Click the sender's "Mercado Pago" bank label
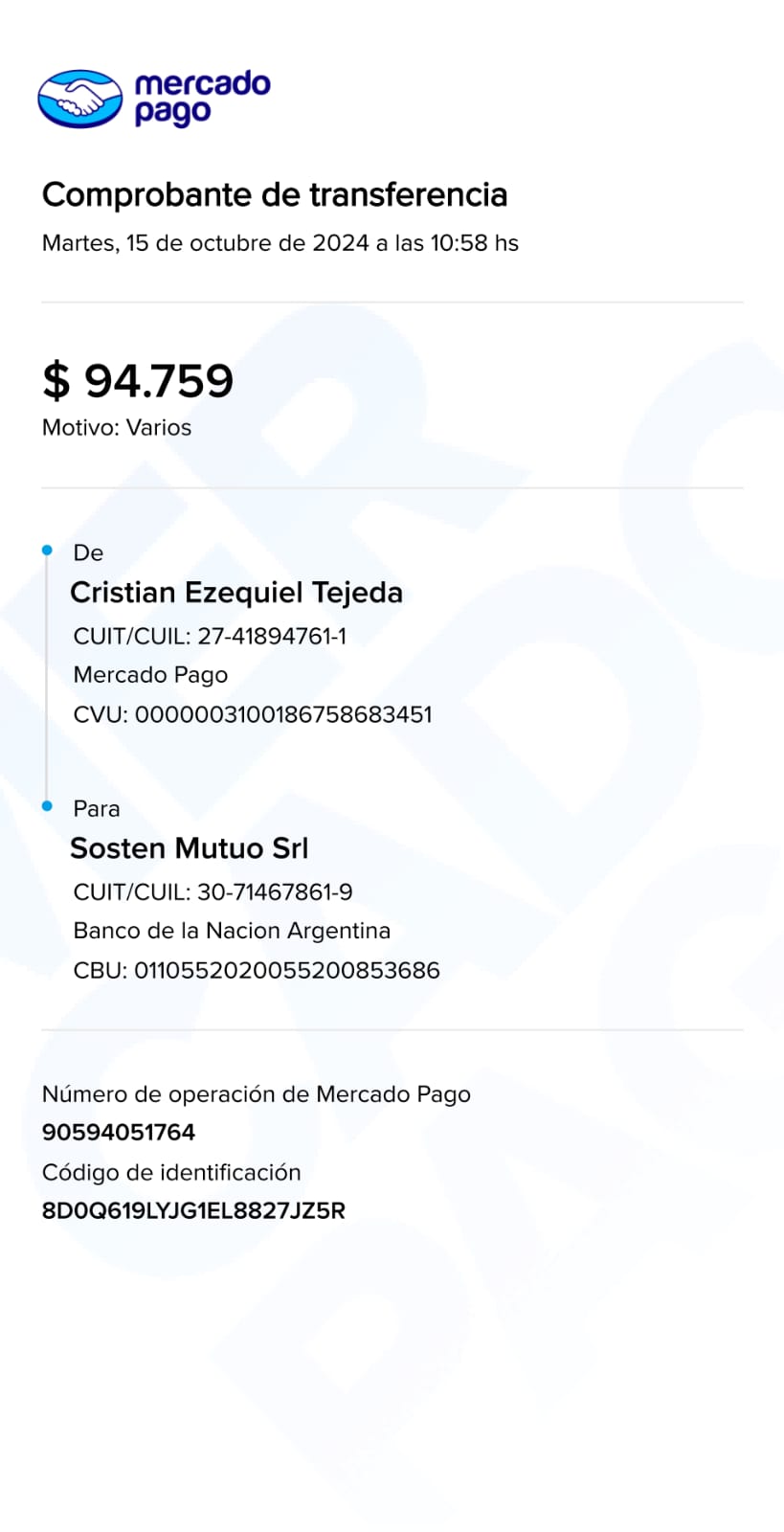784x1532 pixels. pyautogui.click(x=150, y=675)
